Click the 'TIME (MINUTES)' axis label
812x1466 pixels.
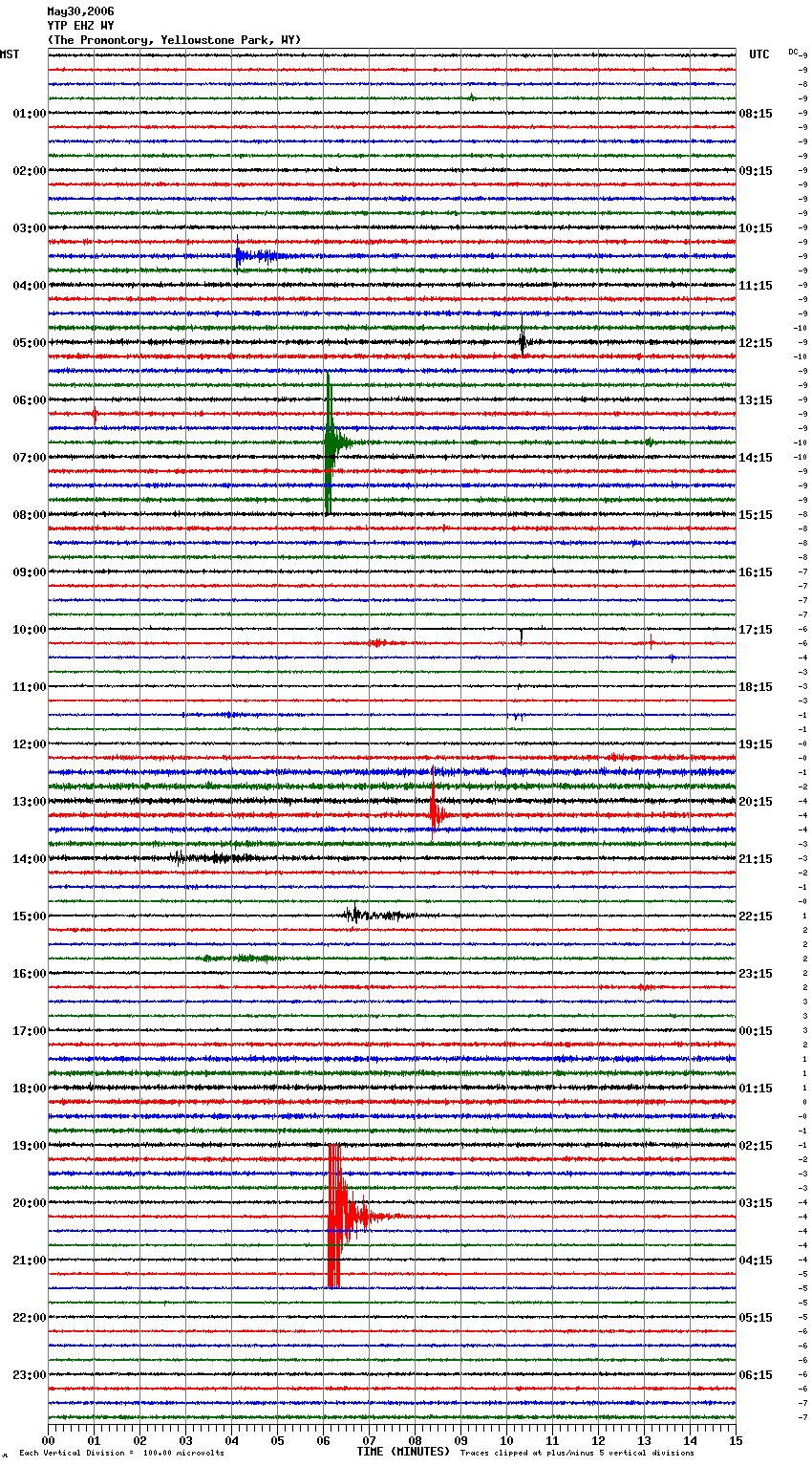(403, 1452)
